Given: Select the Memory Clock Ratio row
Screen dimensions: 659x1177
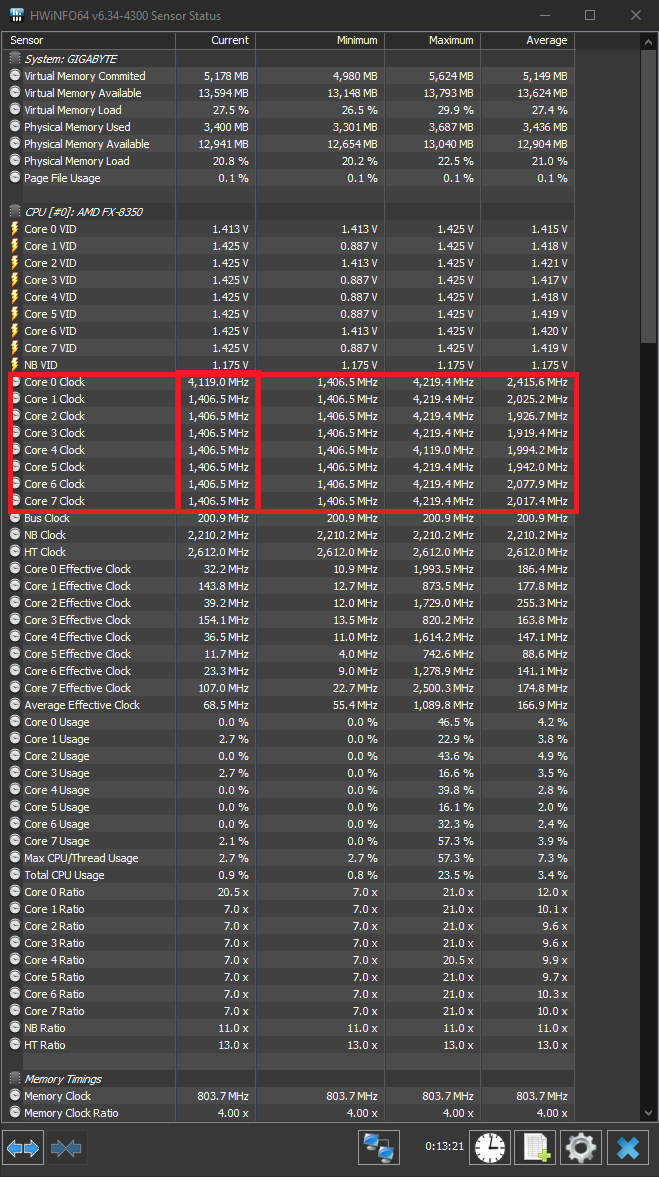Looking at the screenshot, I should pos(290,1113).
